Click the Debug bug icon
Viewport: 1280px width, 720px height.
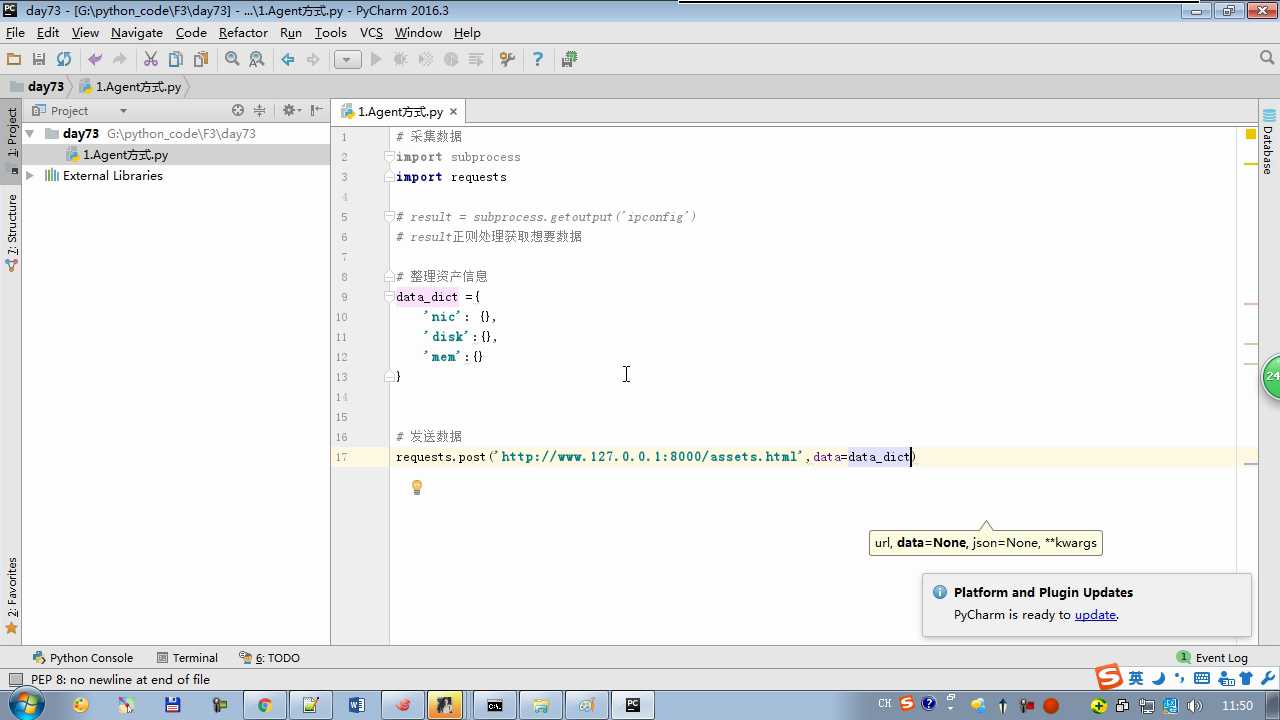401,60
